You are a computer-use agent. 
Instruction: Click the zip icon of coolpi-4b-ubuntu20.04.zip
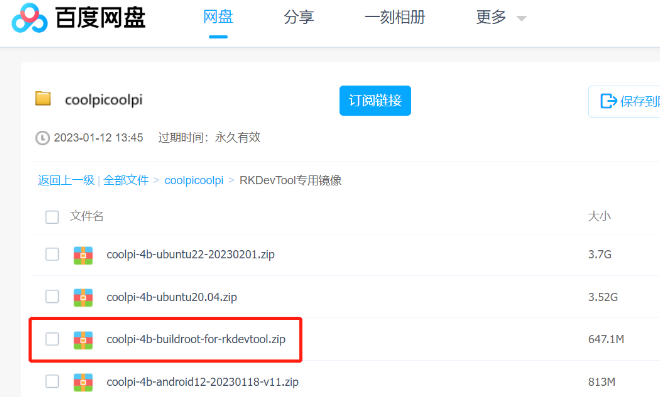point(83,297)
